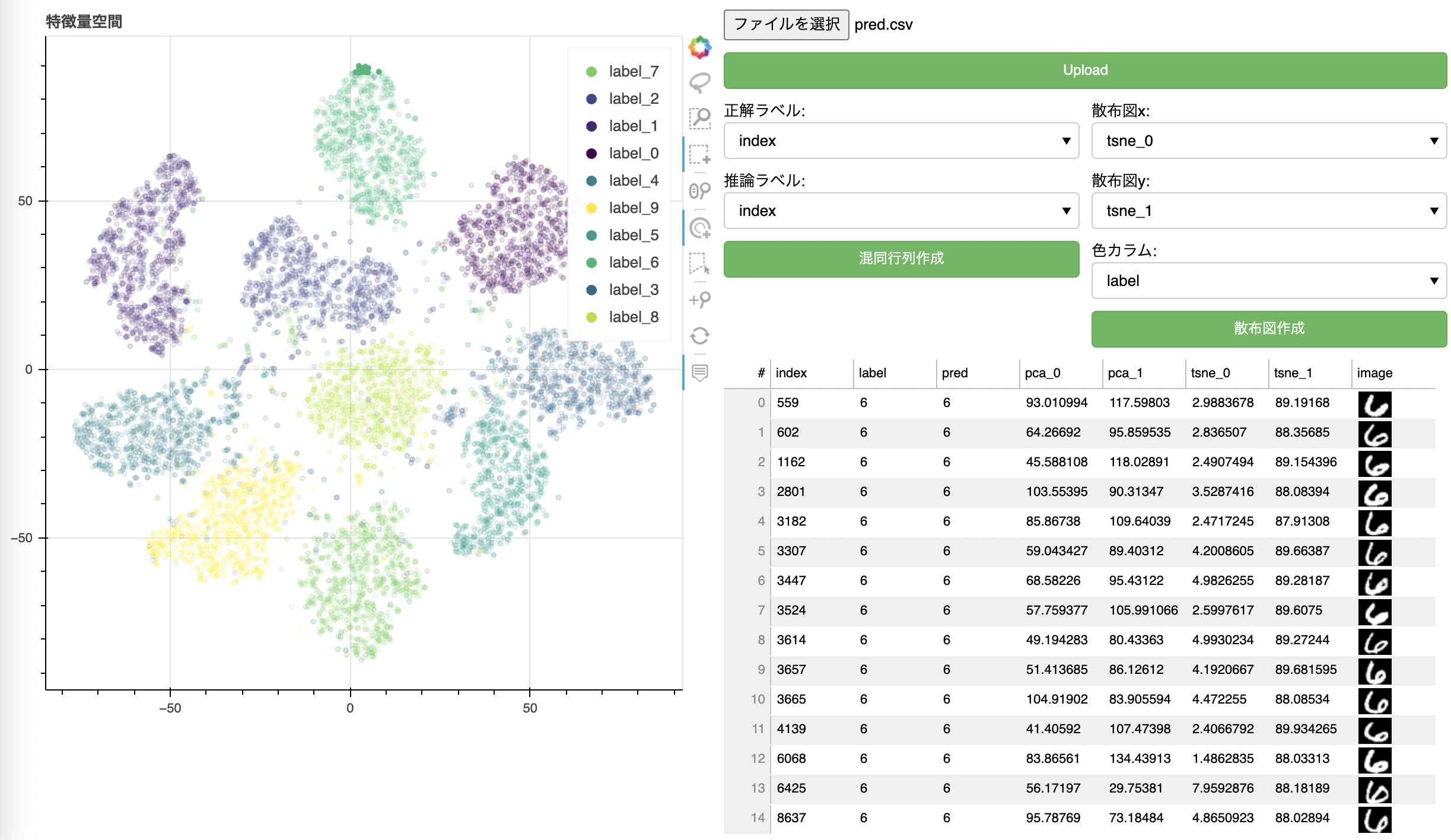1451x840 pixels.
Task: Open the 散布図x tsne_0 dropdown
Action: pos(1268,141)
